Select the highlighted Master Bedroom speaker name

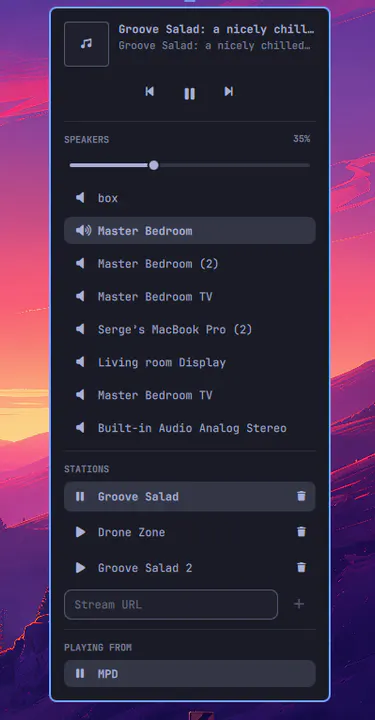tap(145, 231)
